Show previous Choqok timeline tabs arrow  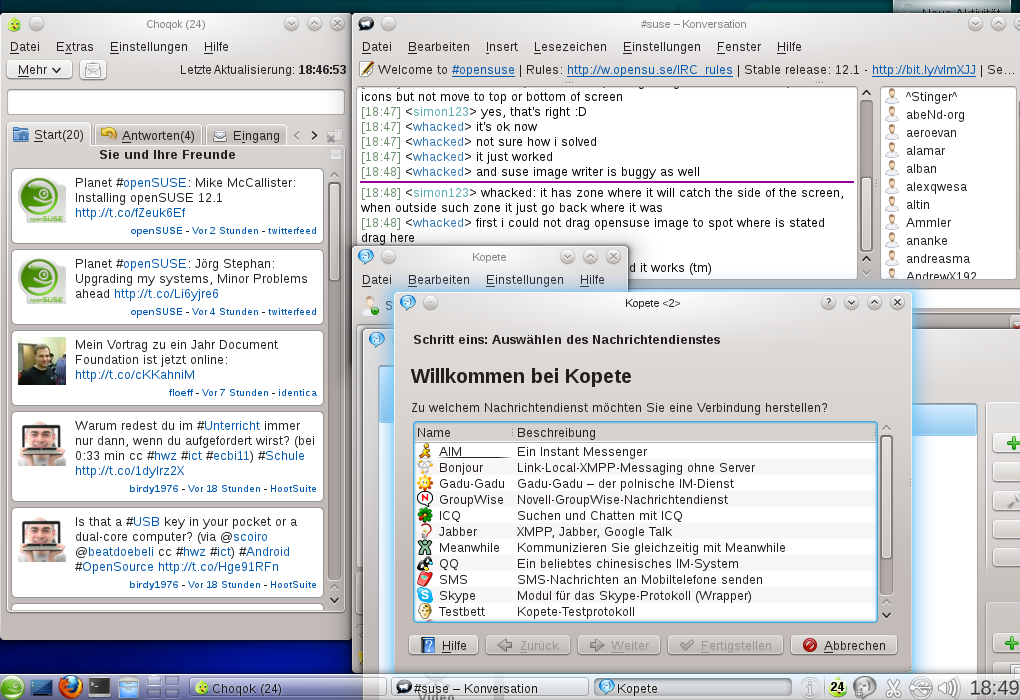[x=297, y=135]
